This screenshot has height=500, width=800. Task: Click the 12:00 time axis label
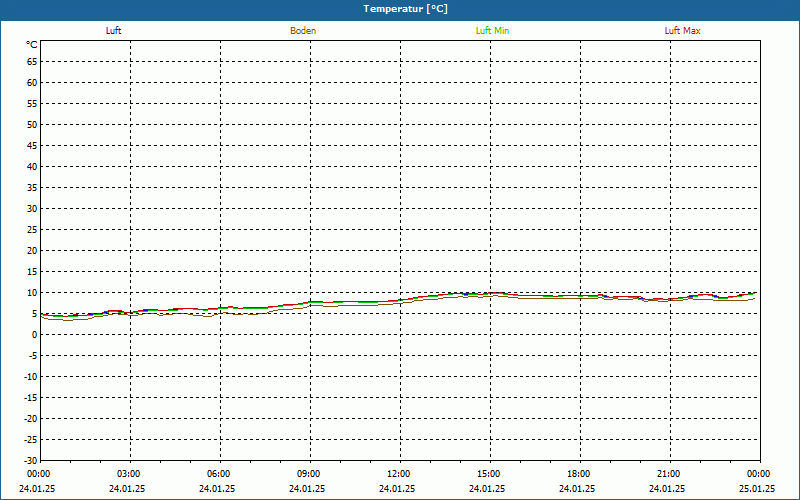point(398,474)
